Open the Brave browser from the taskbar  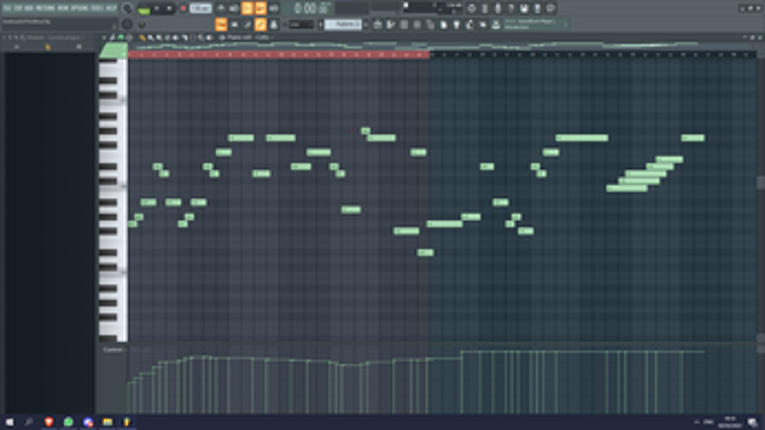[49, 422]
